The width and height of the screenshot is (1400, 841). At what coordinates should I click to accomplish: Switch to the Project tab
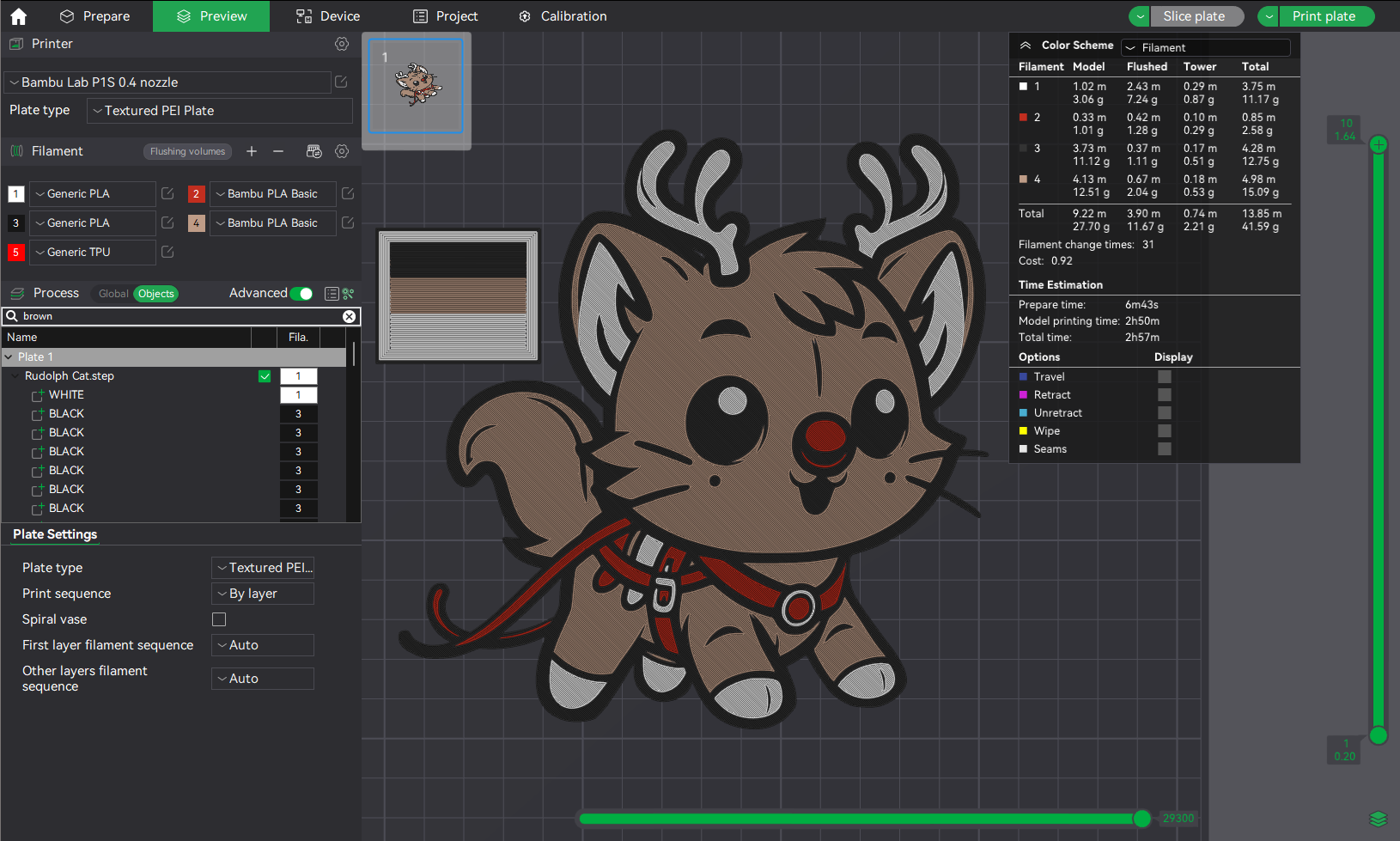tap(445, 16)
